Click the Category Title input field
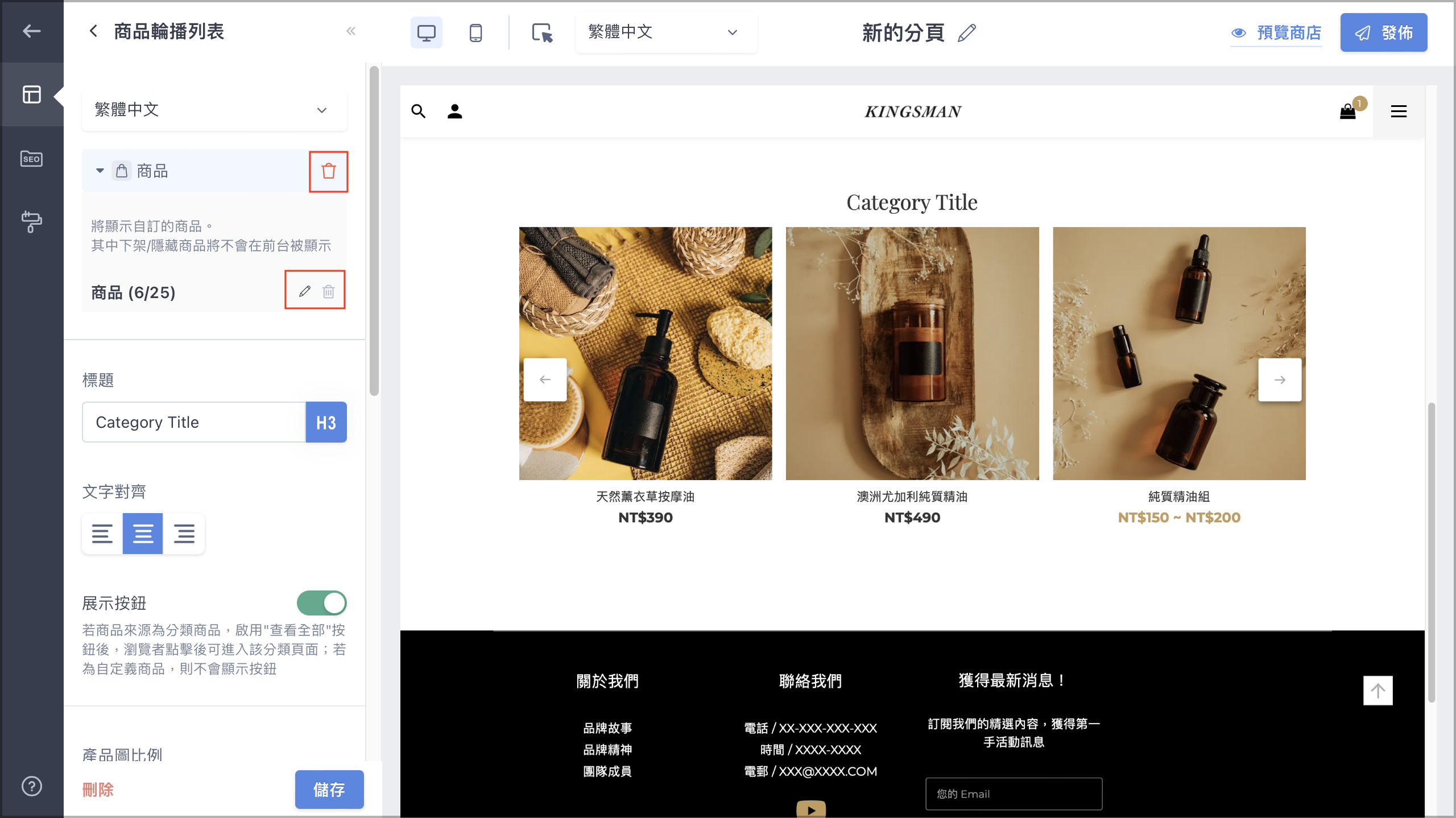Viewport: 1456px width, 818px height. (194, 422)
